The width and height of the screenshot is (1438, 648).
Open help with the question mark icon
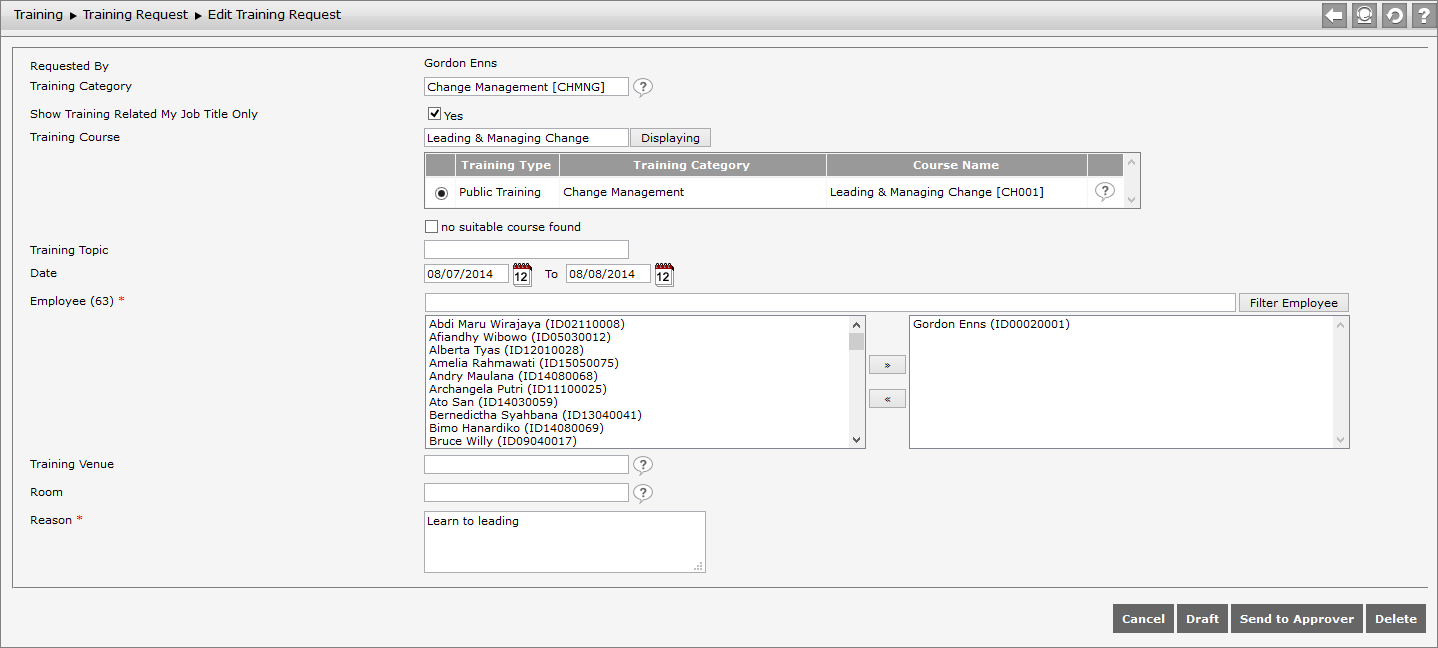coord(1423,14)
